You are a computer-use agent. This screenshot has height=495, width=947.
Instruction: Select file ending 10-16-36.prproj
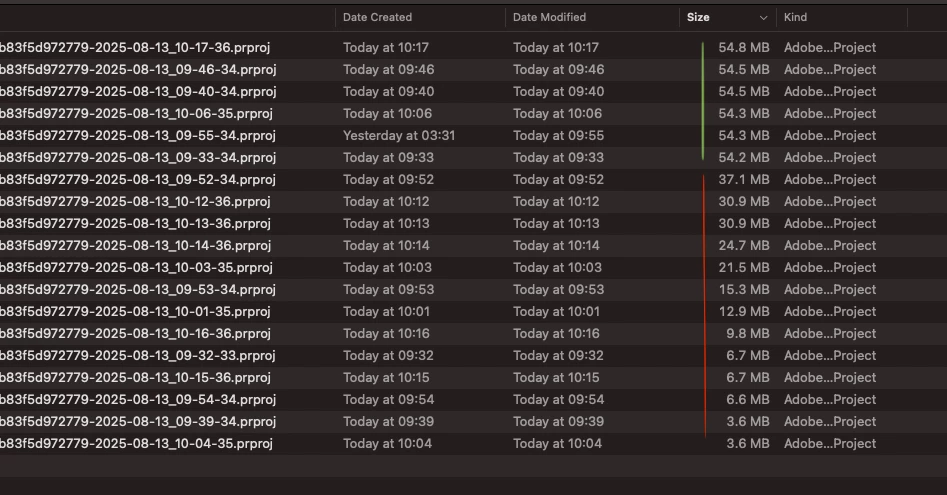point(135,334)
